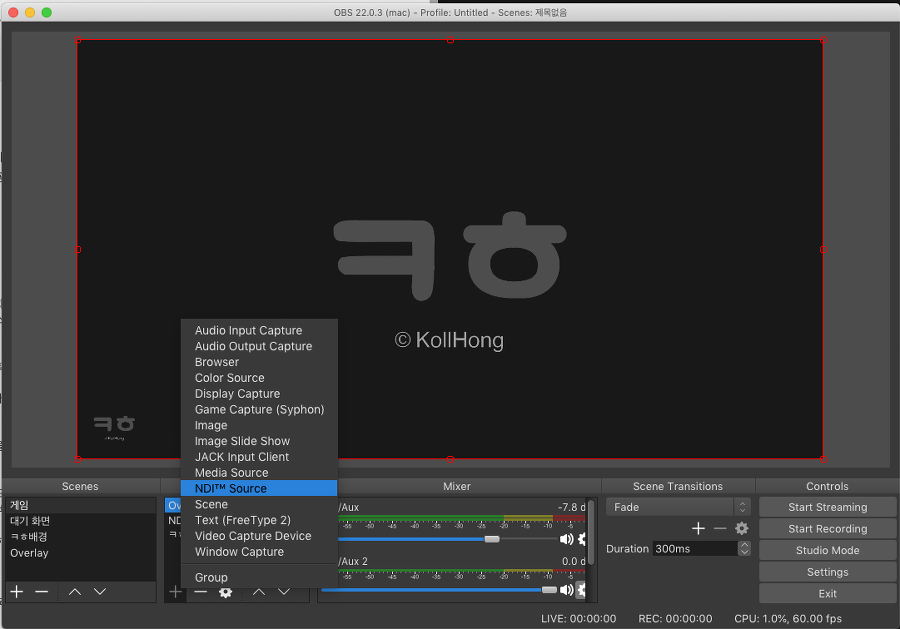Move scene up in Scenes list
This screenshot has height=629, width=900.
pyautogui.click(x=75, y=592)
